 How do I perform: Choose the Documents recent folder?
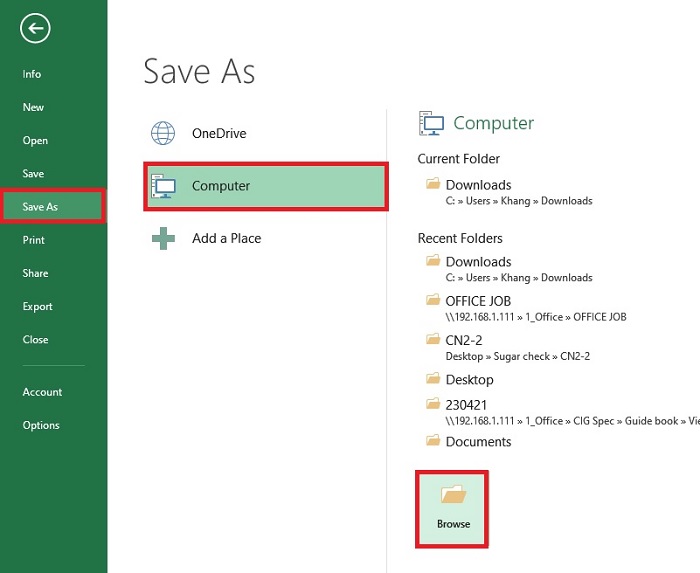pyautogui.click(x=478, y=442)
